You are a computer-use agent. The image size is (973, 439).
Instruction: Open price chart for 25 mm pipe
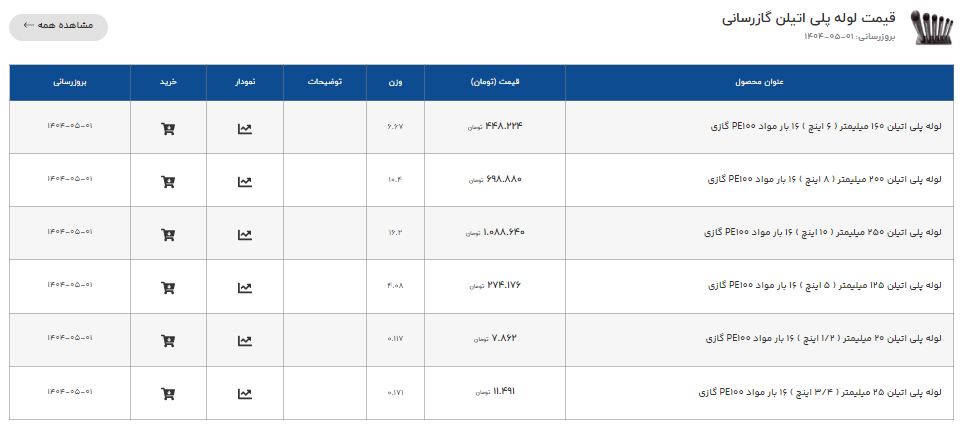pos(244,394)
